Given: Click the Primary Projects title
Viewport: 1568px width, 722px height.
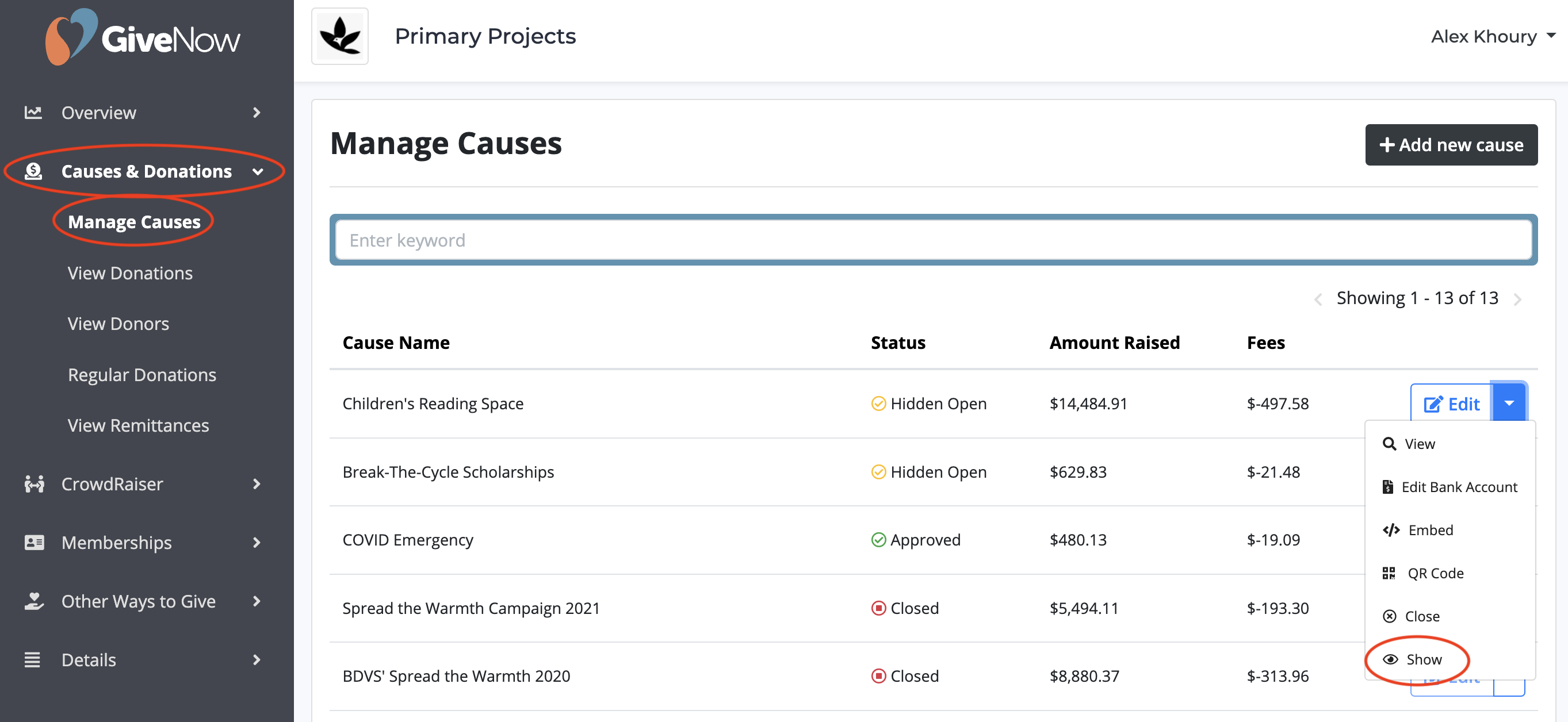Looking at the screenshot, I should [485, 36].
